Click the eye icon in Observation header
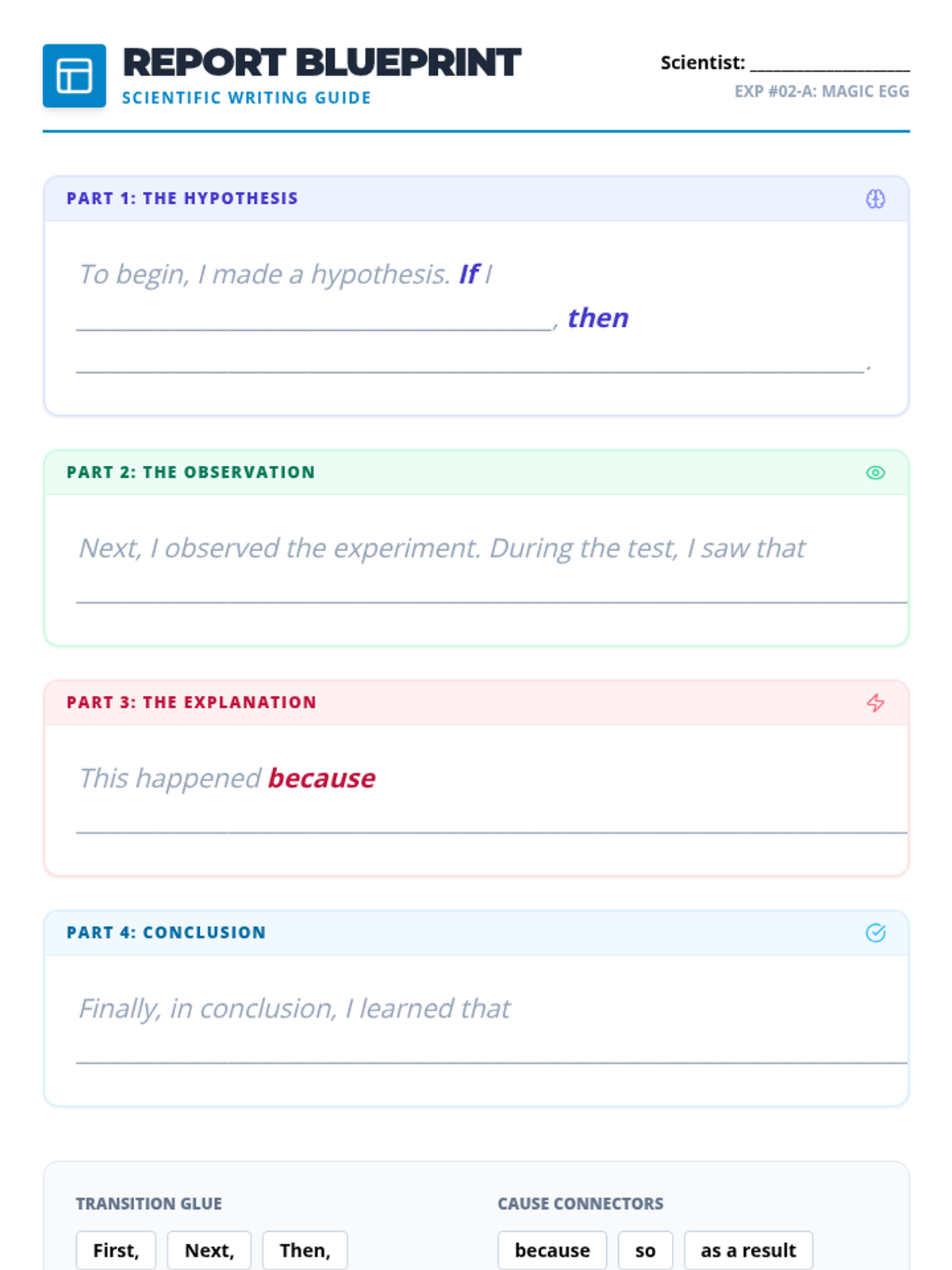 click(875, 472)
